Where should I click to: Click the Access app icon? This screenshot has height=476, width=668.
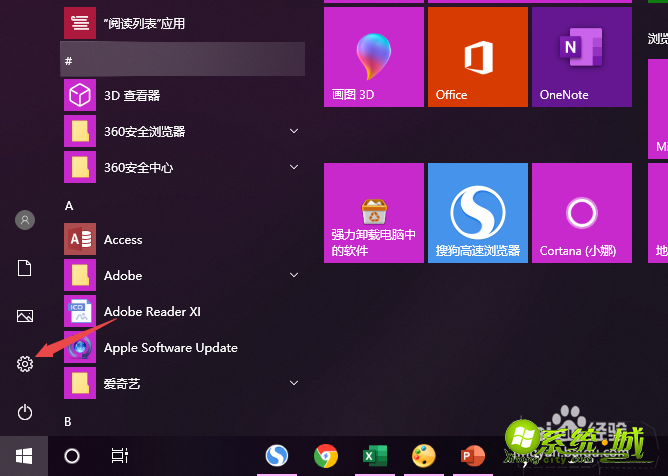pos(80,239)
